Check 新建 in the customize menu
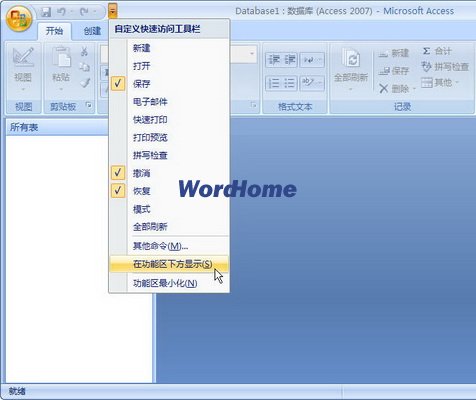 (x=169, y=48)
